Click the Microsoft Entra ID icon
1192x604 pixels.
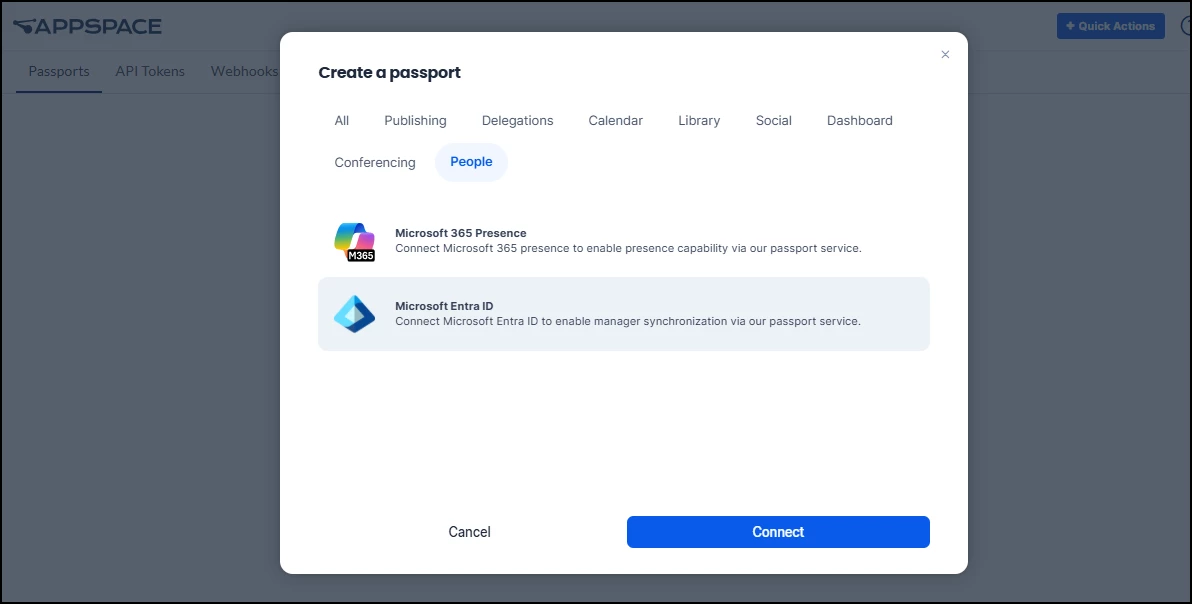354,314
